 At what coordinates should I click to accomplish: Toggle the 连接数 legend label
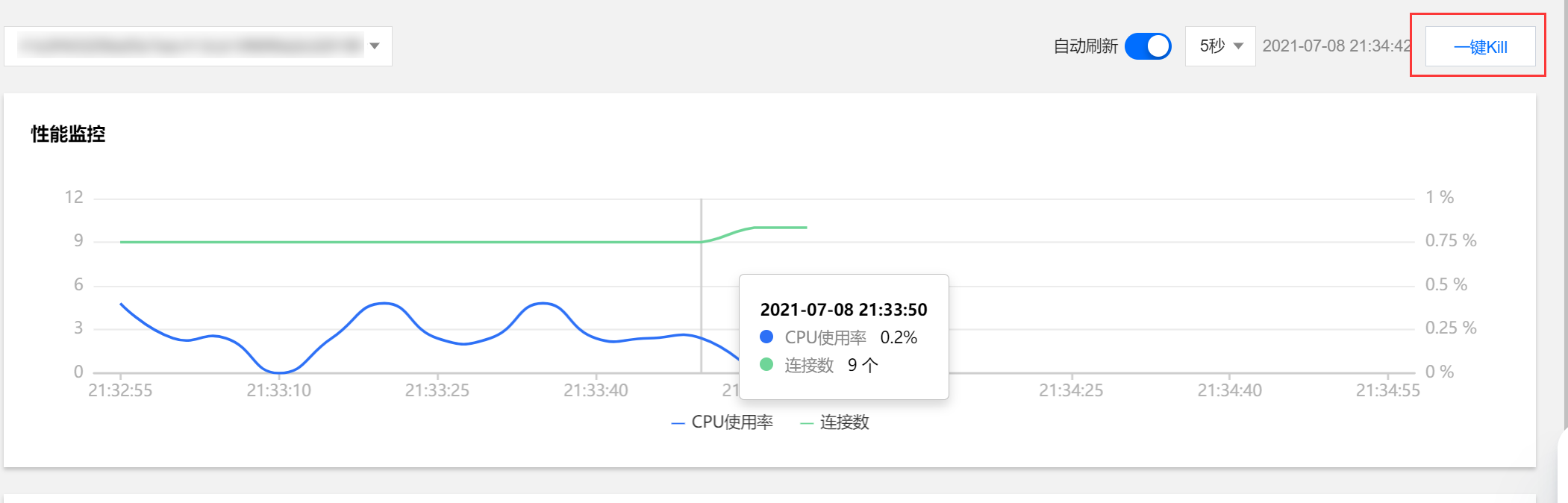tap(844, 422)
